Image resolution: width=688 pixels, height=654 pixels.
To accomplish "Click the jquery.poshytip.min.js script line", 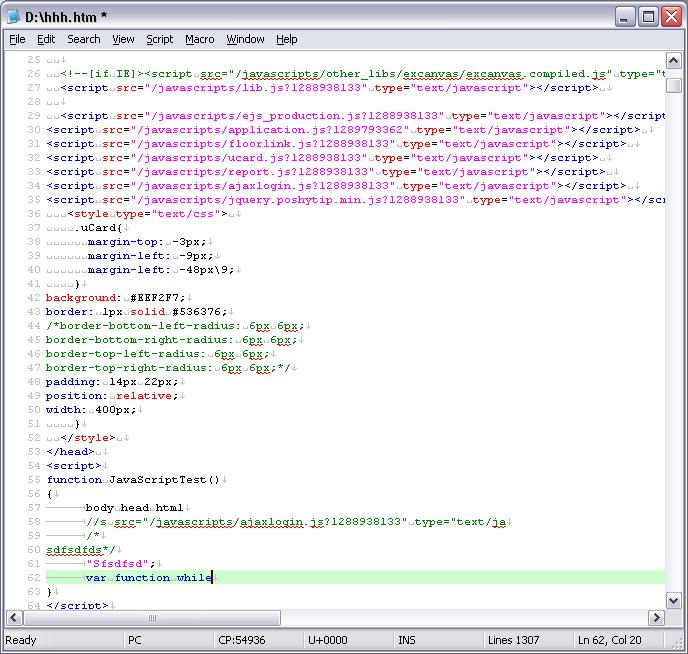I will point(355,200).
